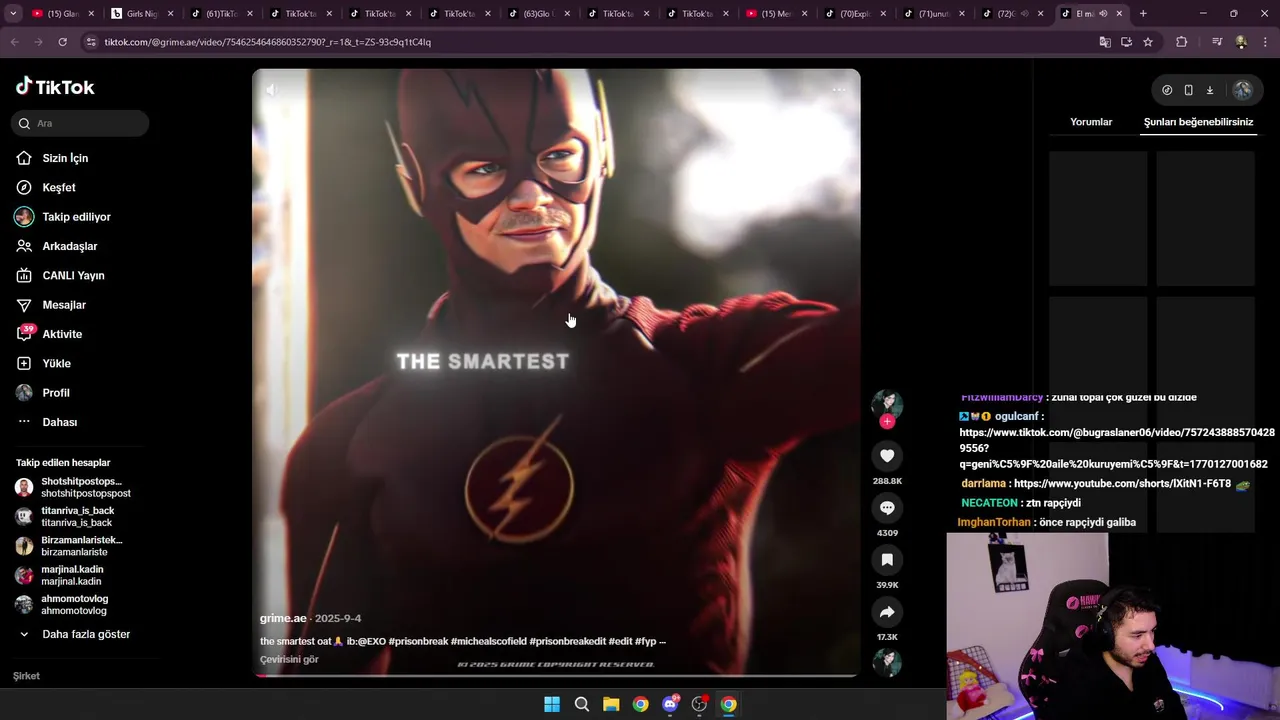Switch to Şunları beğenebilirsiniz tab
The width and height of the screenshot is (1280, 720).
click(1198, 122)
